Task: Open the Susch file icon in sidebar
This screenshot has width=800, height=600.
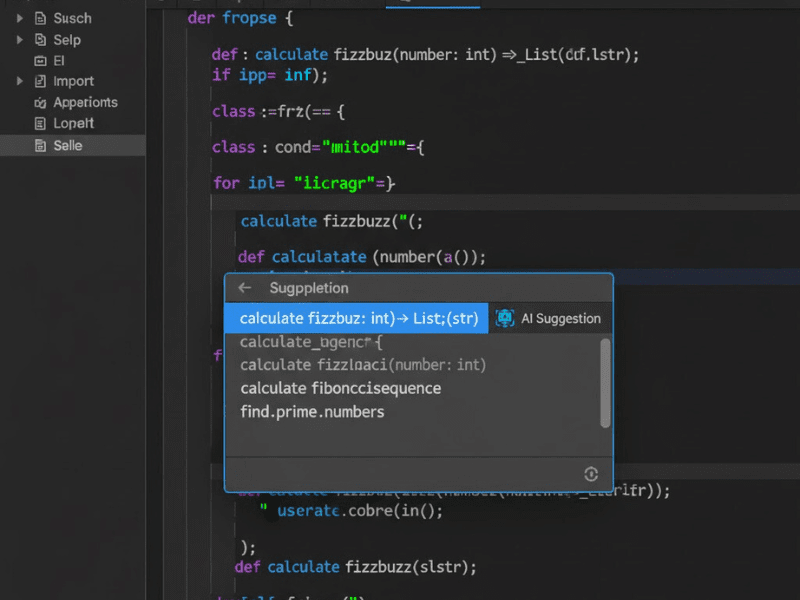Action: tap(40, 18)
